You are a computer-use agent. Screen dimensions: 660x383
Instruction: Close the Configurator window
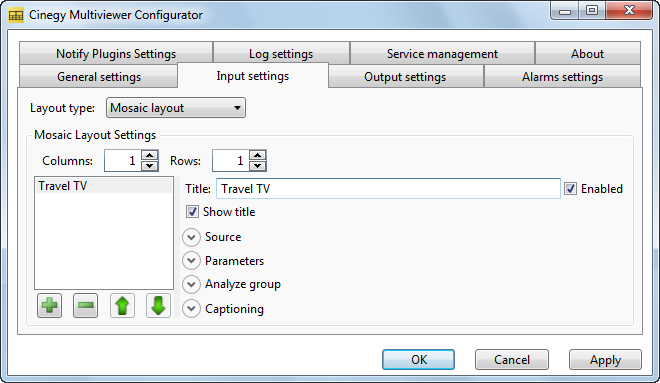click(629, 11)
